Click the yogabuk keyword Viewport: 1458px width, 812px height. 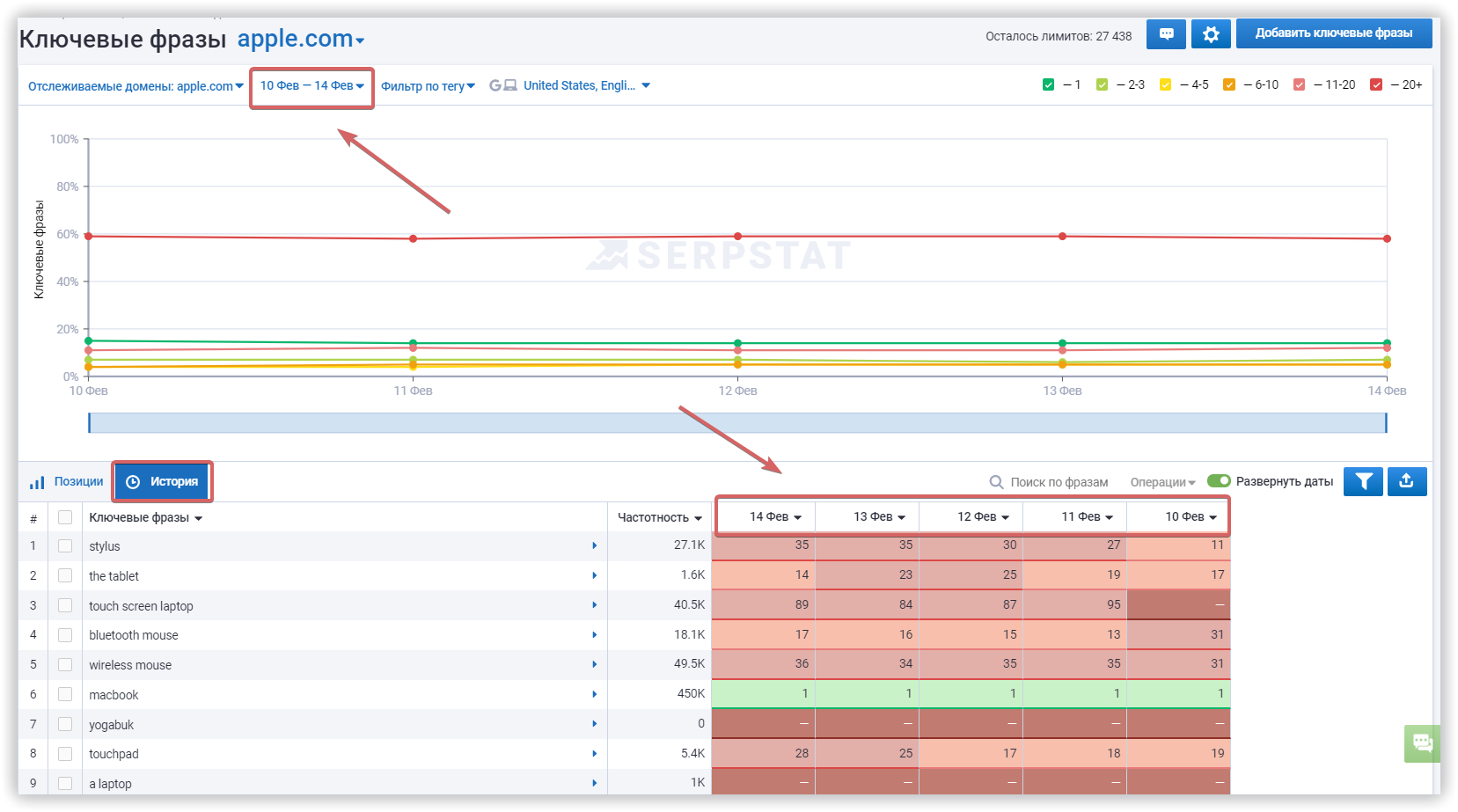point(112,725)
